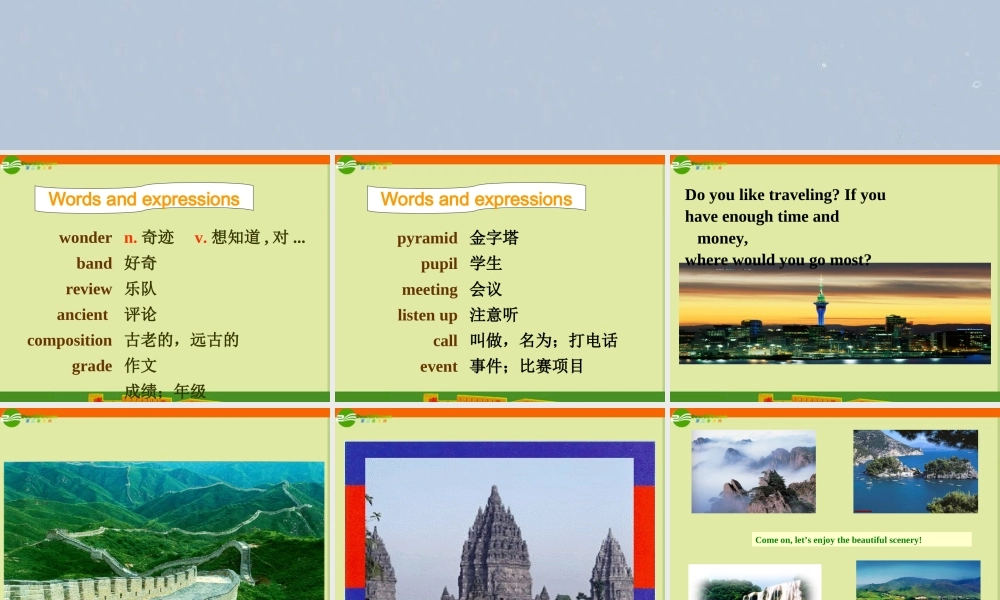
Task: Click the red "v." label beside 想知道
Action: click(x=200, y=238)
